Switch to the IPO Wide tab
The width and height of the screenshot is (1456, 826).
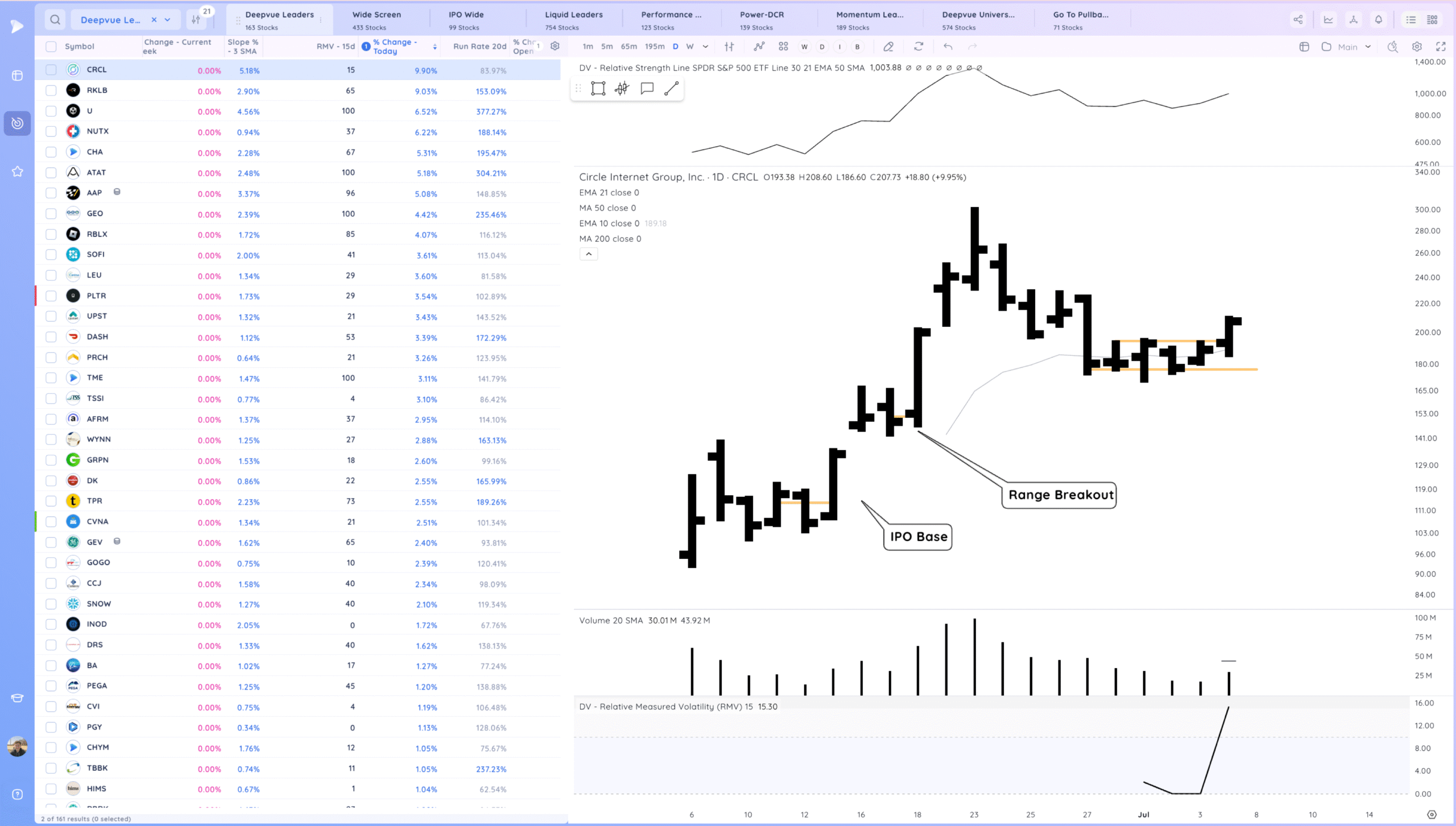466,20
